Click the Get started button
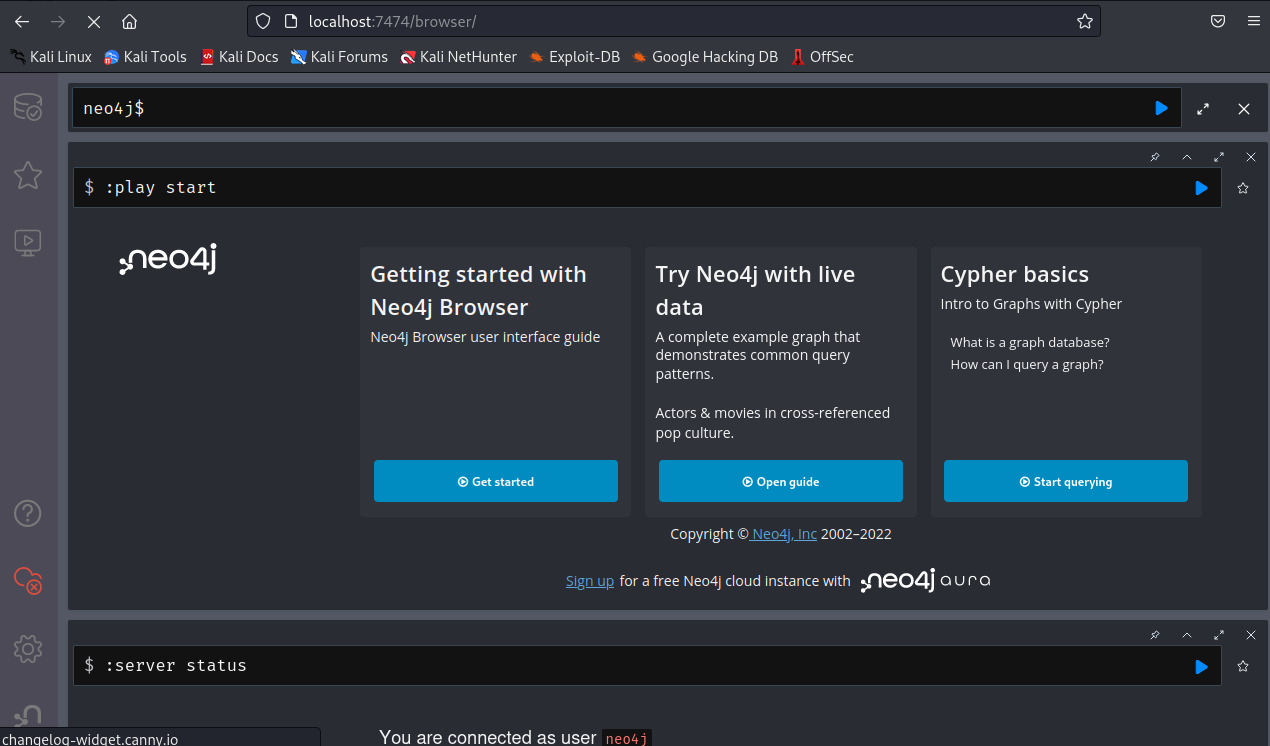This screenshot has height=746, width=1270. pos(495,481)
